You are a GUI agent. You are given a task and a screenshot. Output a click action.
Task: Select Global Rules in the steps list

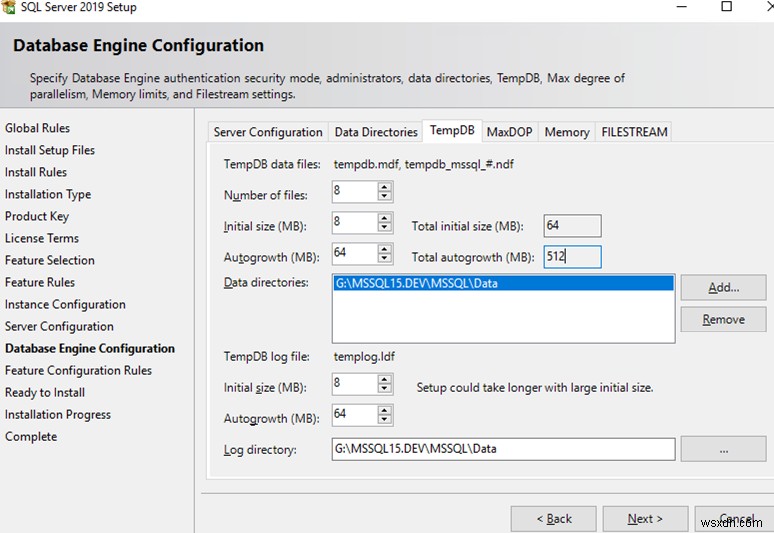click(x=38, y=128)
